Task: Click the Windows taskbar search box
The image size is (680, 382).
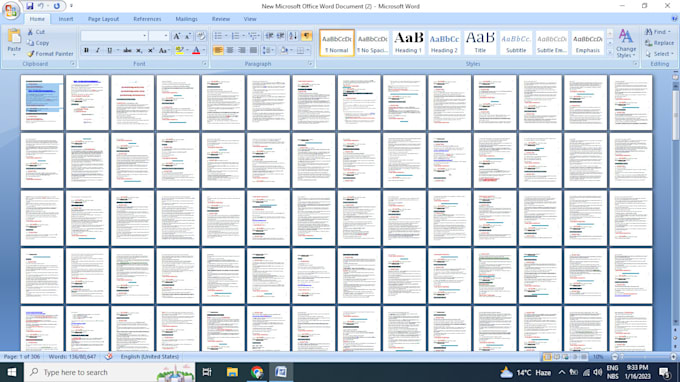Action: click(109, 372)
